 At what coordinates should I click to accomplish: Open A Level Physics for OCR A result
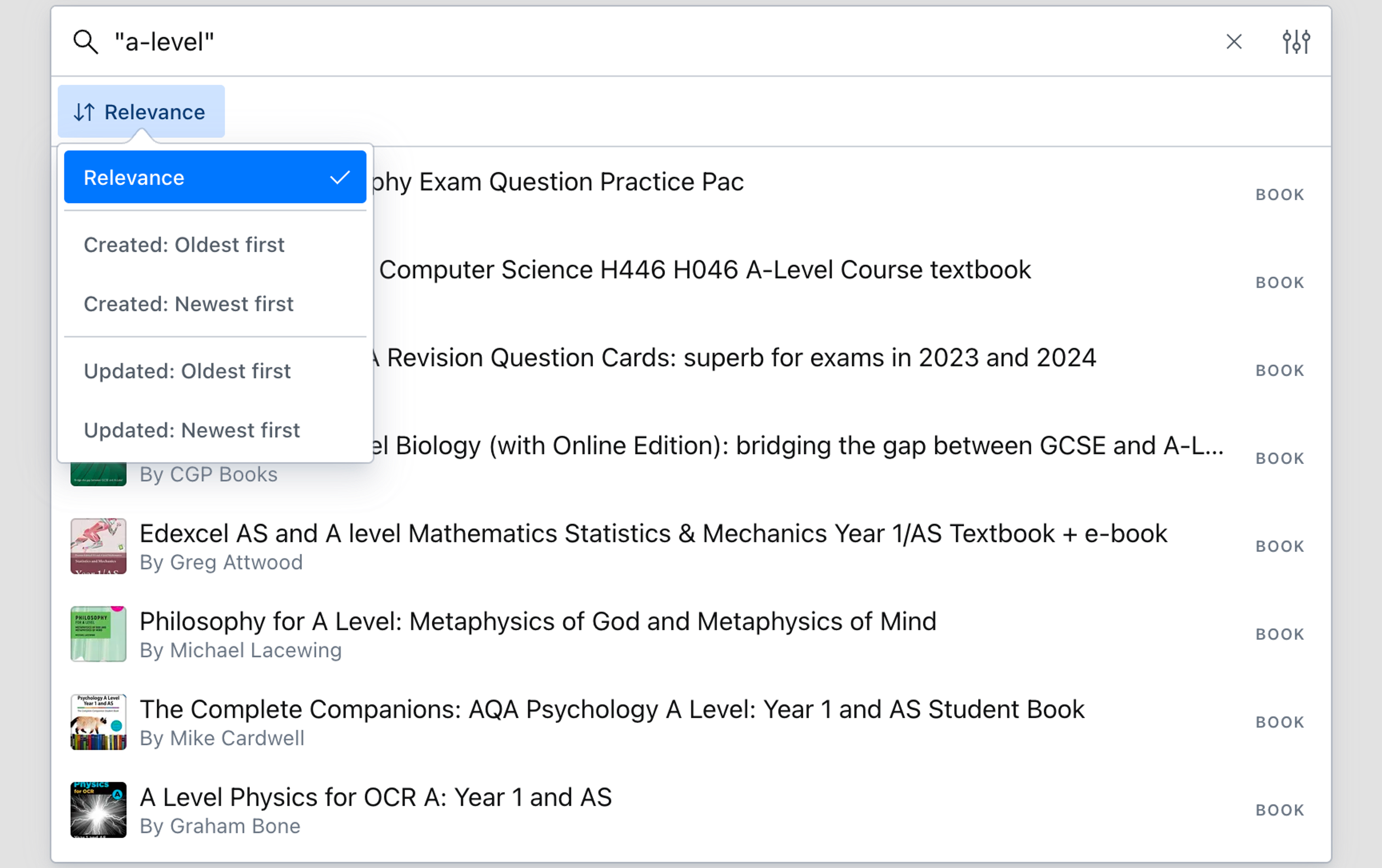coord(376,797)
